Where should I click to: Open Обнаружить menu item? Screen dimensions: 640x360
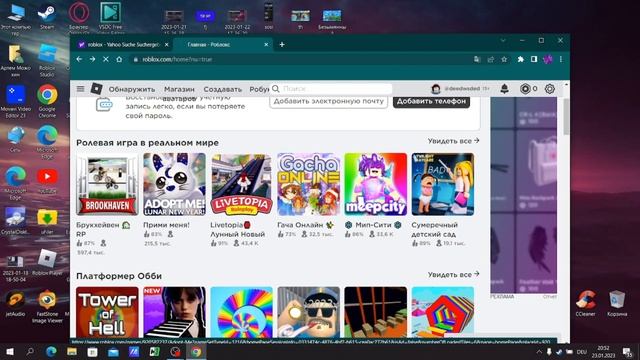click(x=132, y=89)
